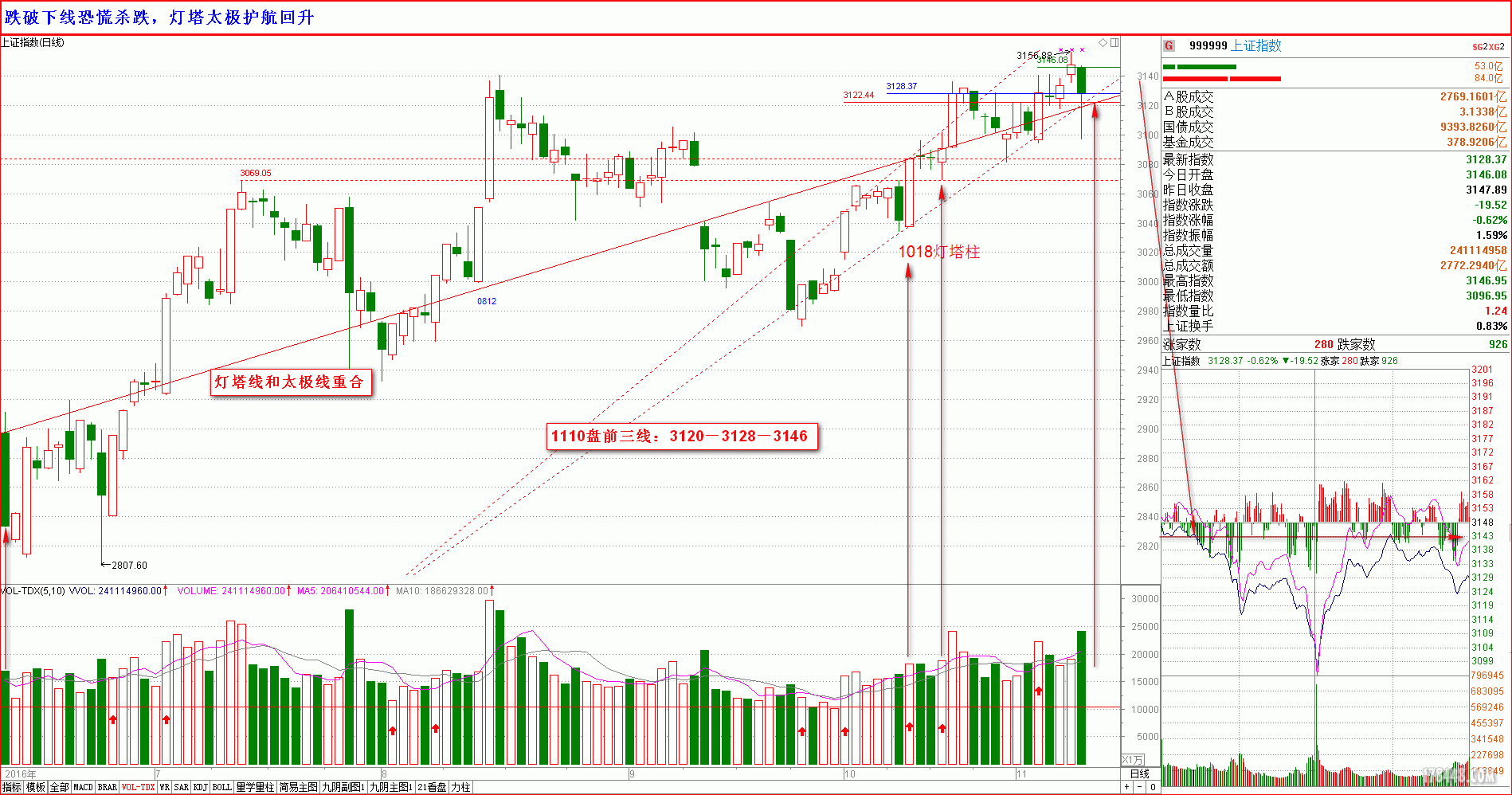Click the 上证指数(日线) chart title
This screenshot has width=1512, height=795.
point(33,42)
